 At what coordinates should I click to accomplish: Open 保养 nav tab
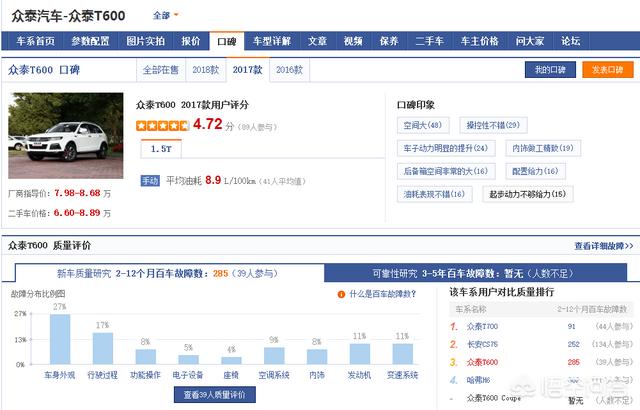coord(389,41)
